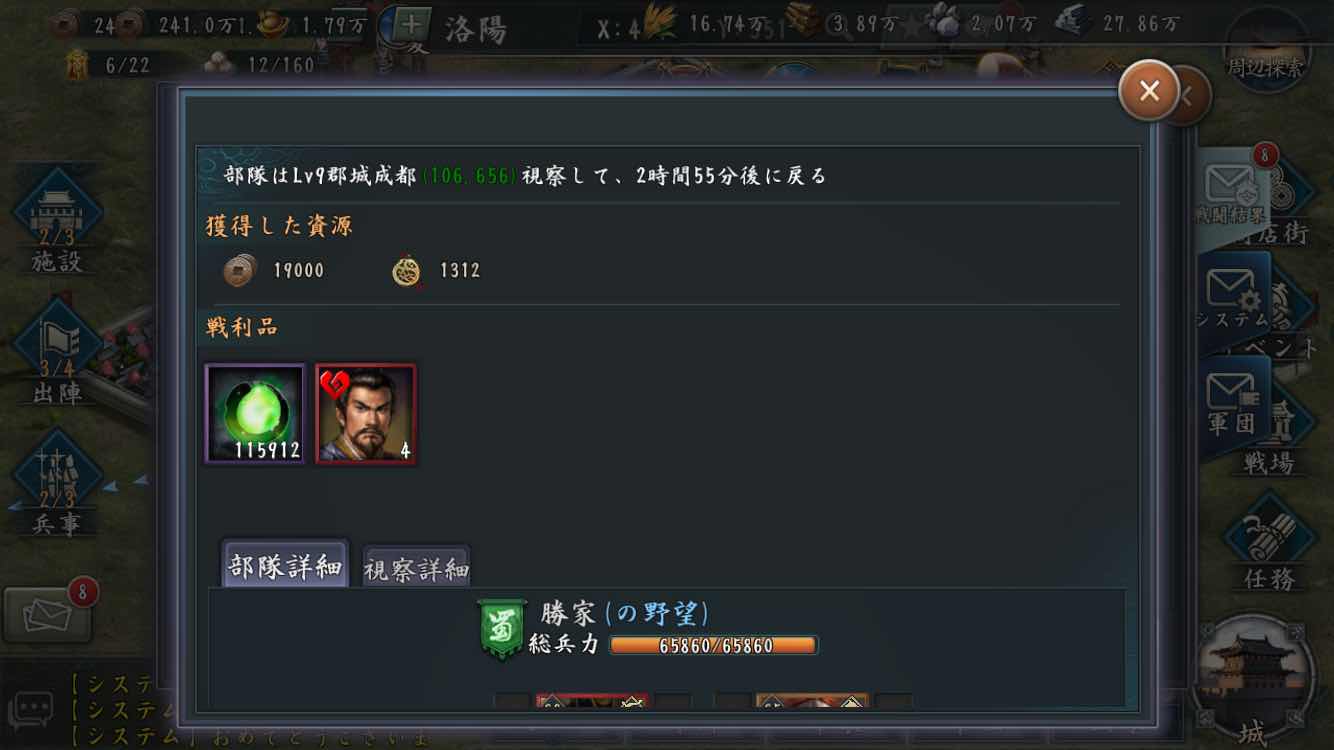Open 周辺探索 surroundings search button
The height and width of the screenshot is (750, 1334).
click(1267, 50)
